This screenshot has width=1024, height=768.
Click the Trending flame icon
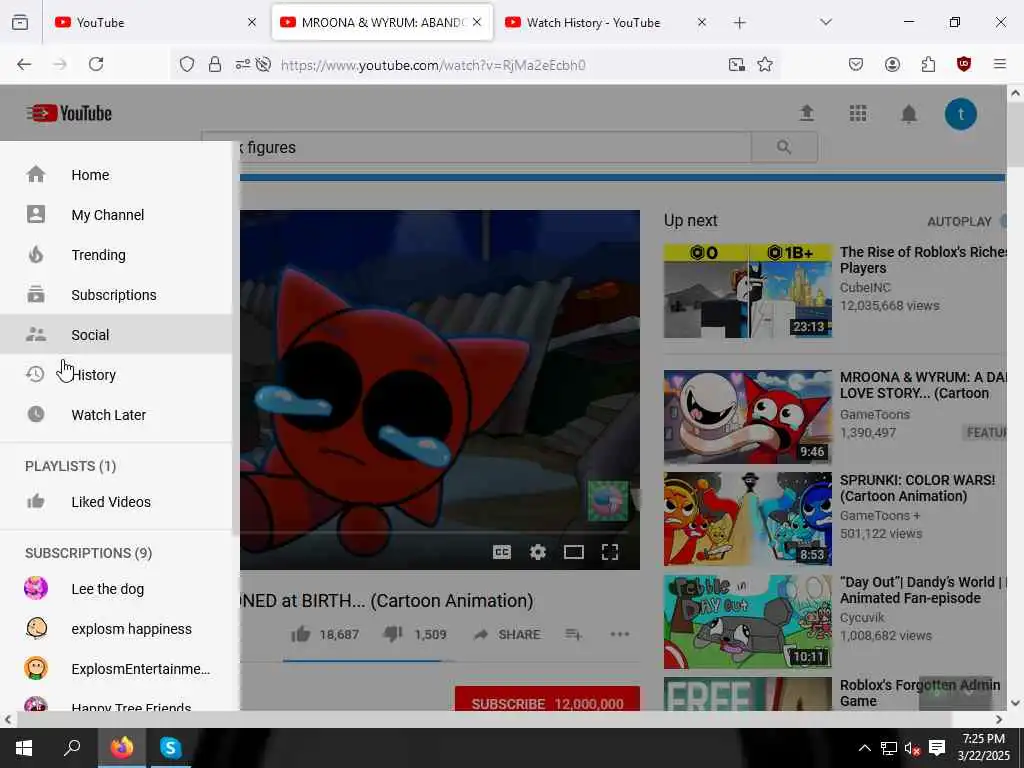(x=36, y=255)
